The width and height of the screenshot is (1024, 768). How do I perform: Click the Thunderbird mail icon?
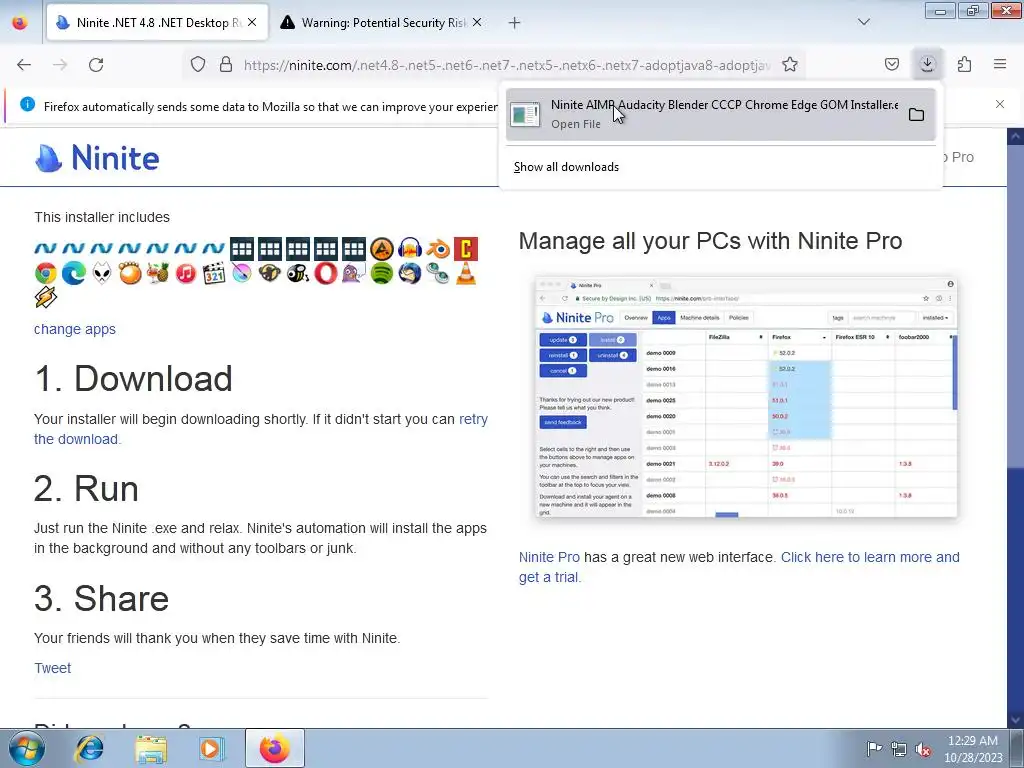pyautogui.click(x=410, y=273)
